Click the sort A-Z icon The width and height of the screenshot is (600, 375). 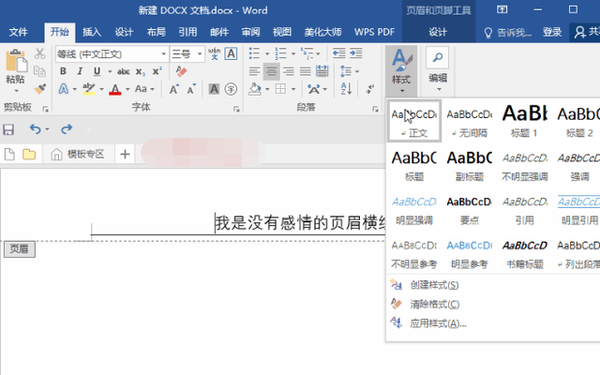pos(346,89)
